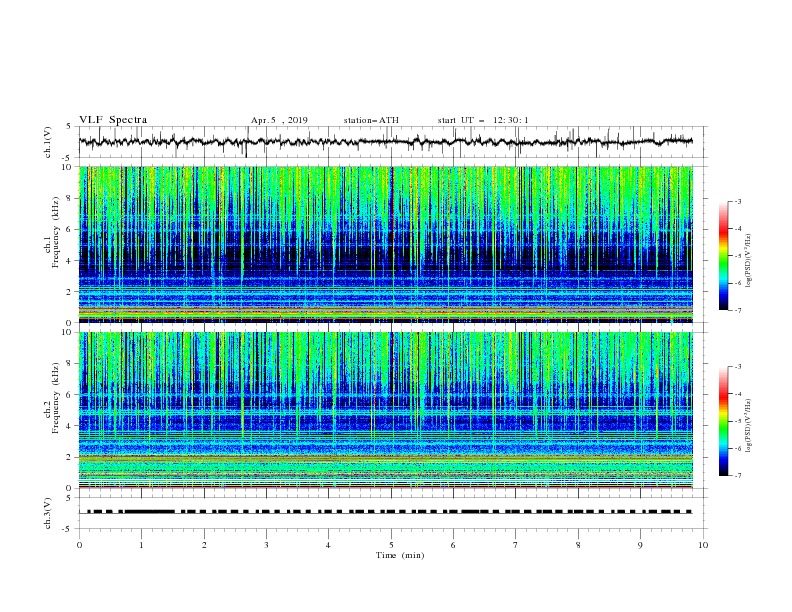Click the "-7" tick of the ch.2 colorbar

click(x=737, y=476)
